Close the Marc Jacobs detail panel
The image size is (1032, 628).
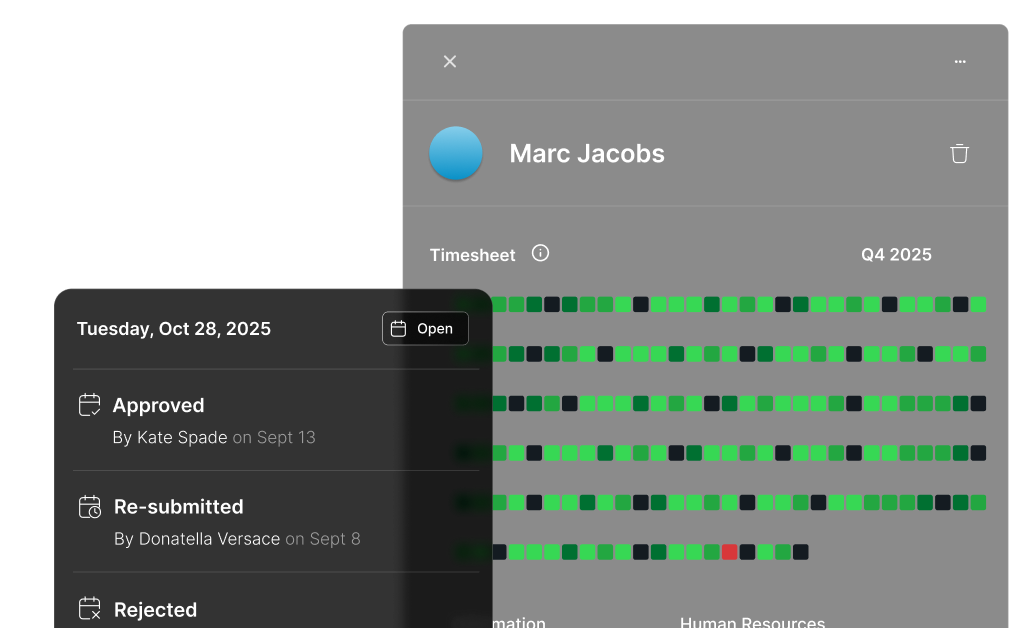click(x=450, y=62)
